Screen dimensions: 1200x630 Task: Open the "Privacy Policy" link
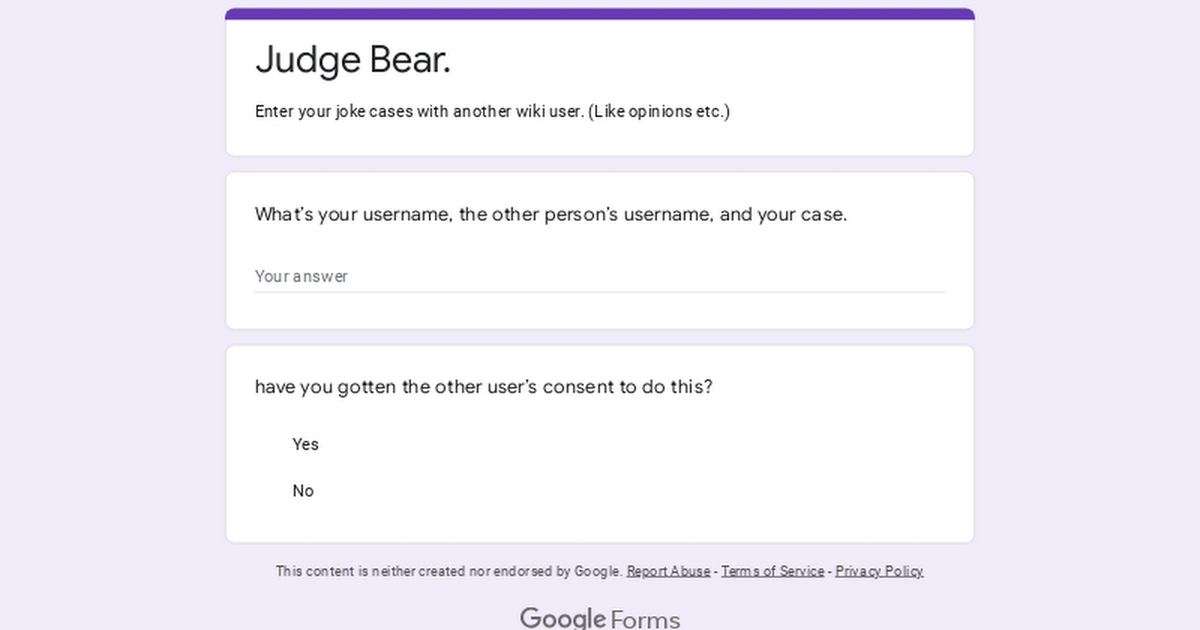[879, 571]
